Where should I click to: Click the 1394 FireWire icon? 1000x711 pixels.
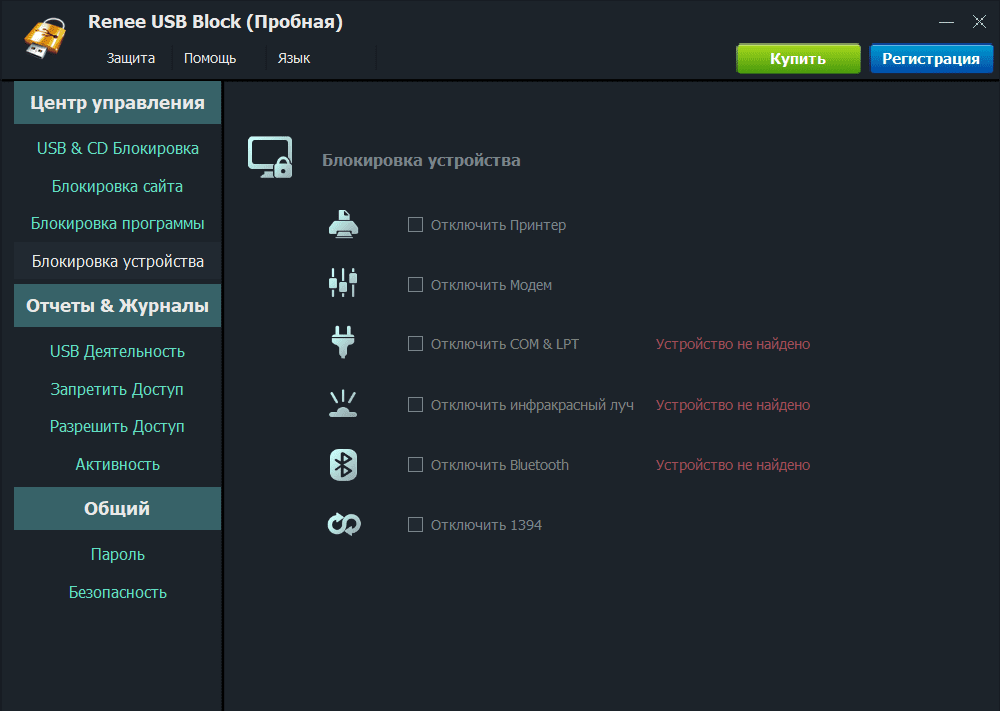(343, 523)
